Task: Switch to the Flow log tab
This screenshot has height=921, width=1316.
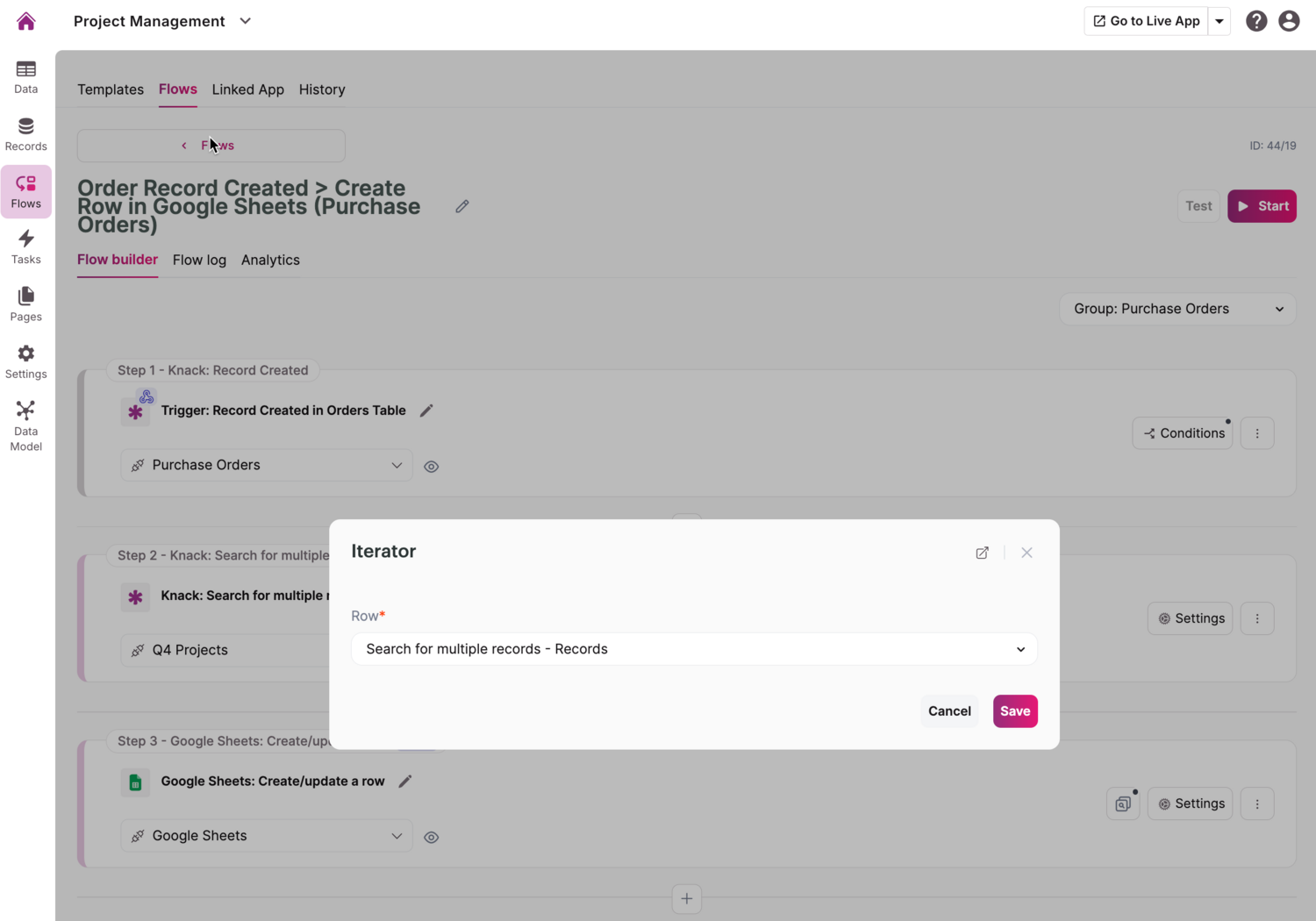Action: (x=199, y=260)
